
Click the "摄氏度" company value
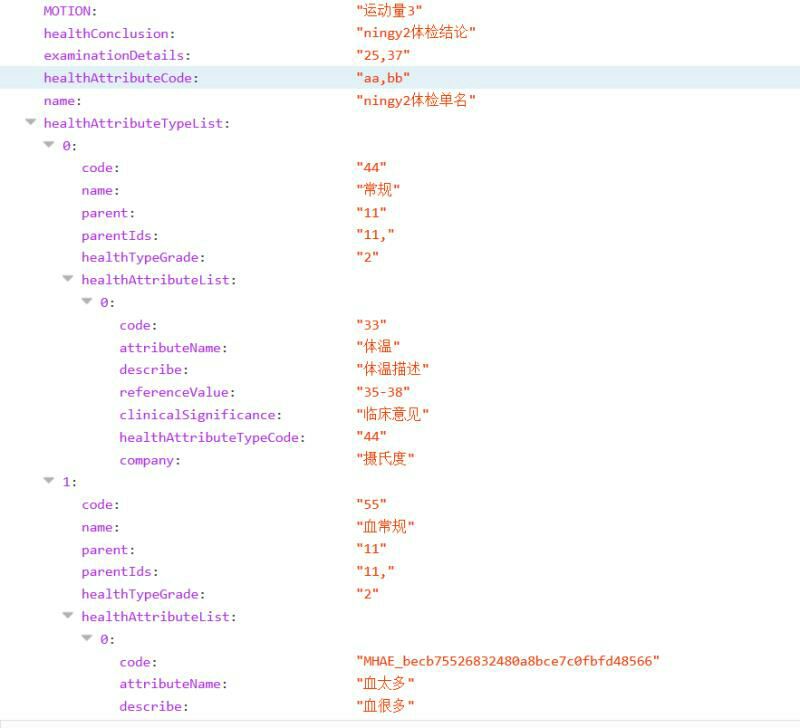click(x=385, y=460)
